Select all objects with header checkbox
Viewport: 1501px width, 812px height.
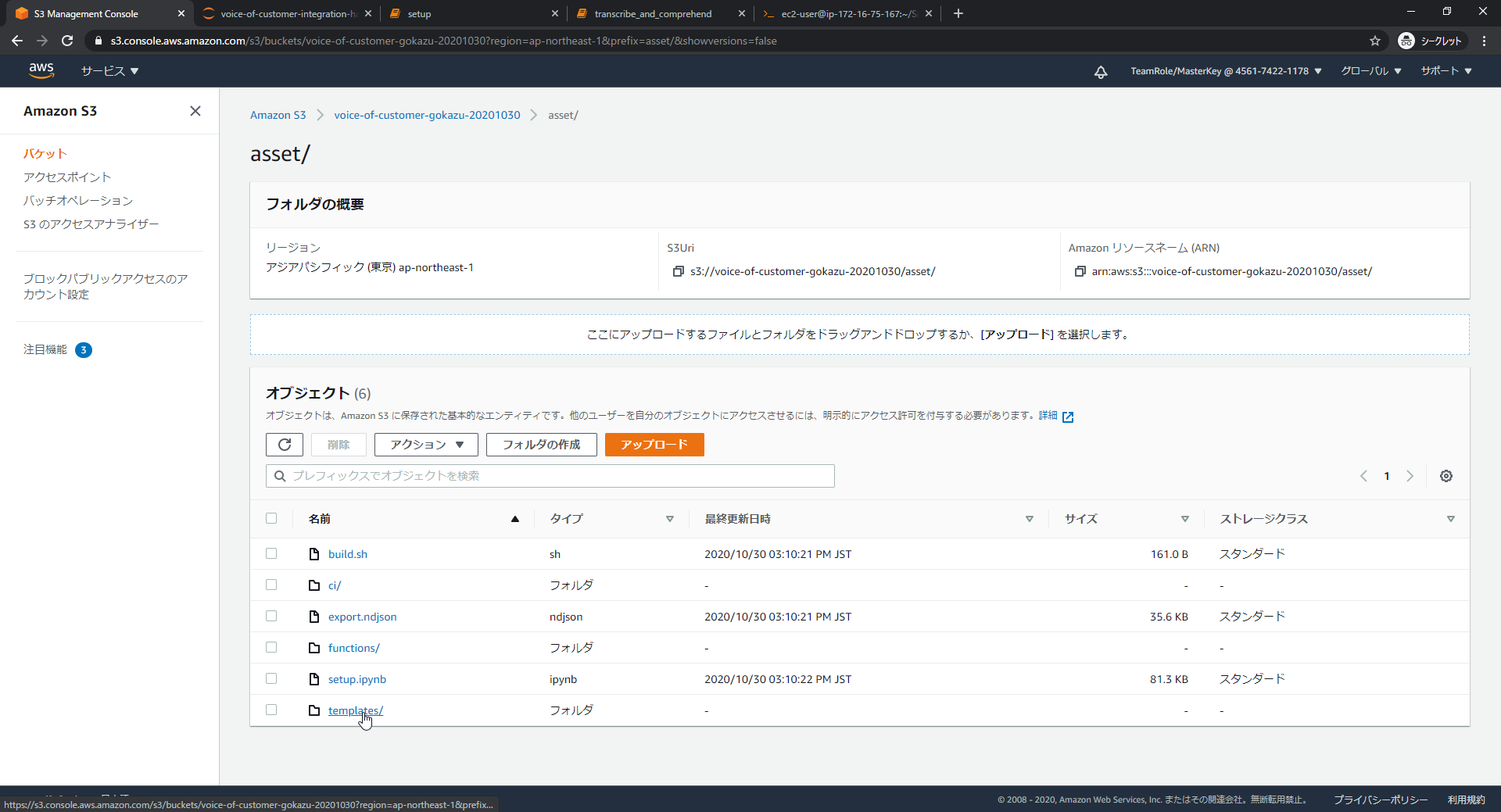(271, 518)
